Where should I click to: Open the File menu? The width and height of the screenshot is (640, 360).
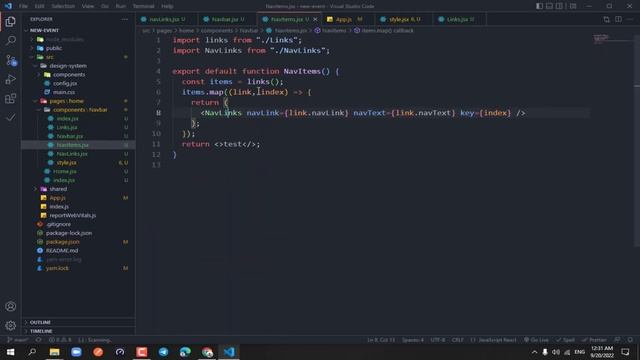click(23, 6)
